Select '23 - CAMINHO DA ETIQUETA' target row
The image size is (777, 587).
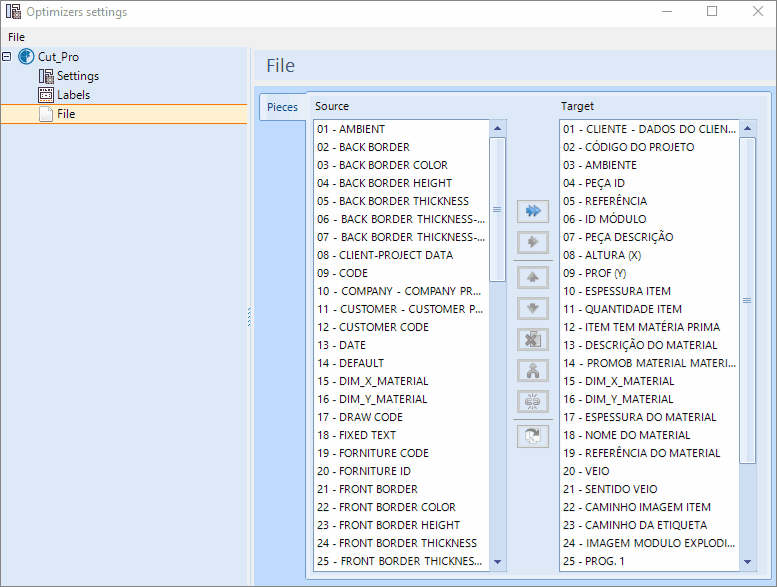[x=650, y=525]
